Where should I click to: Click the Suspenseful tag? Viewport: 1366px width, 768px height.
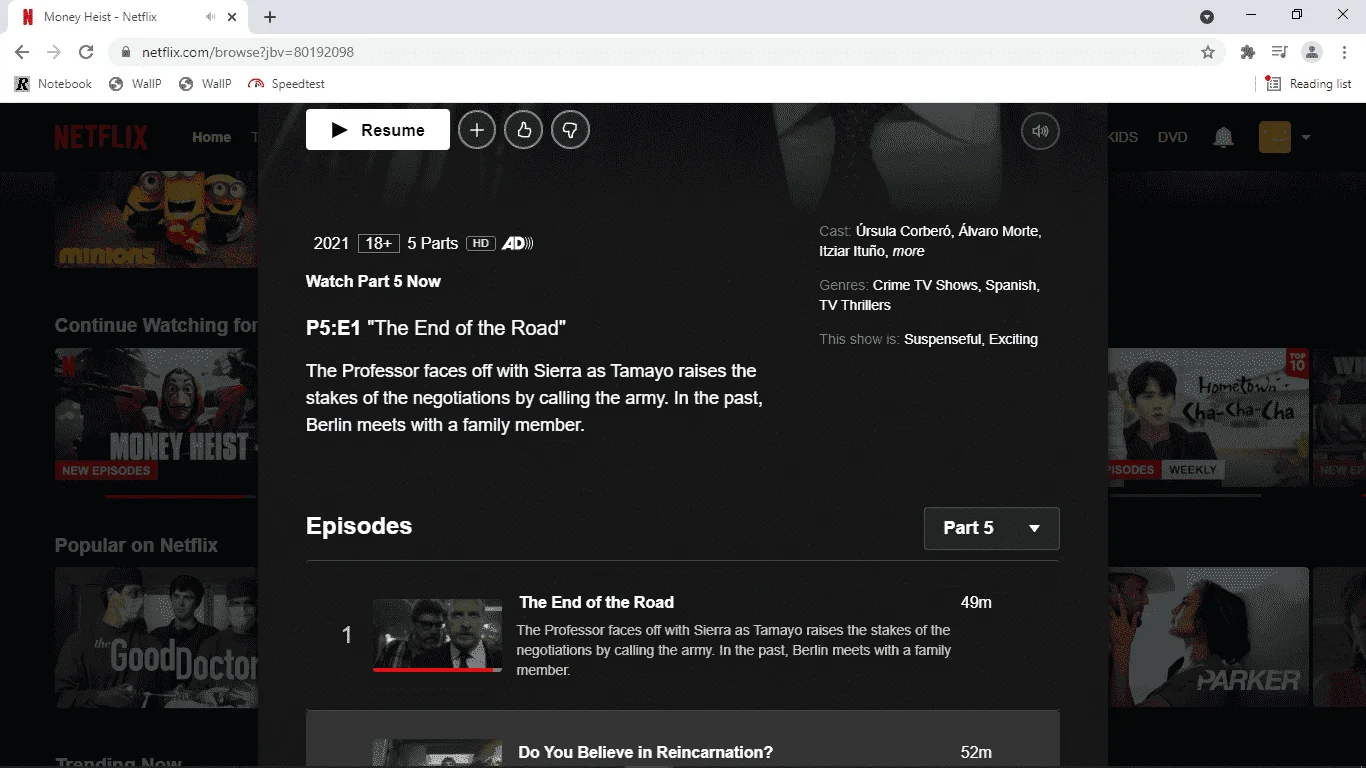pyautogui.click(x=943, y=339)
